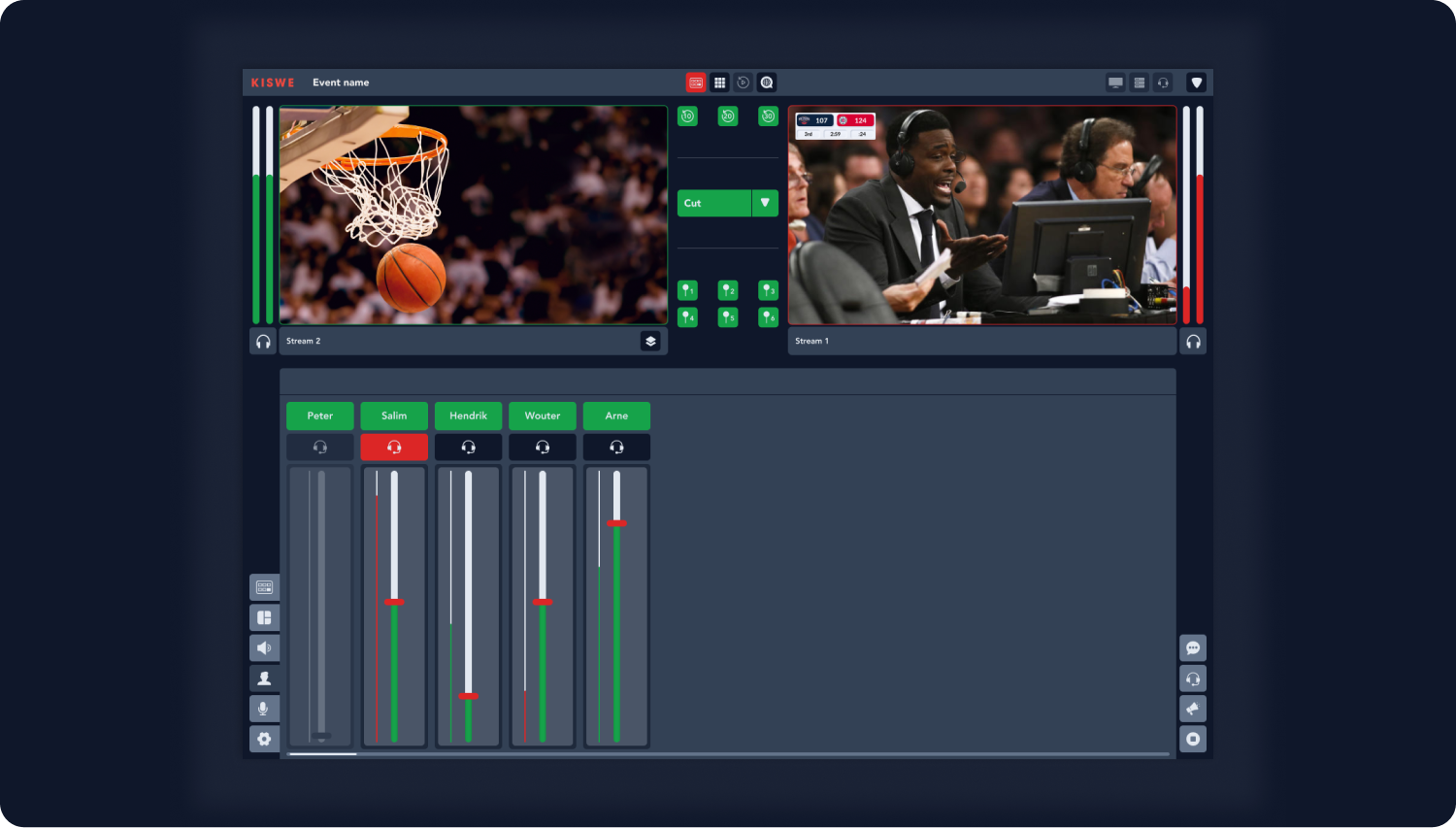Open the settings gear in left sidebar

264,739
